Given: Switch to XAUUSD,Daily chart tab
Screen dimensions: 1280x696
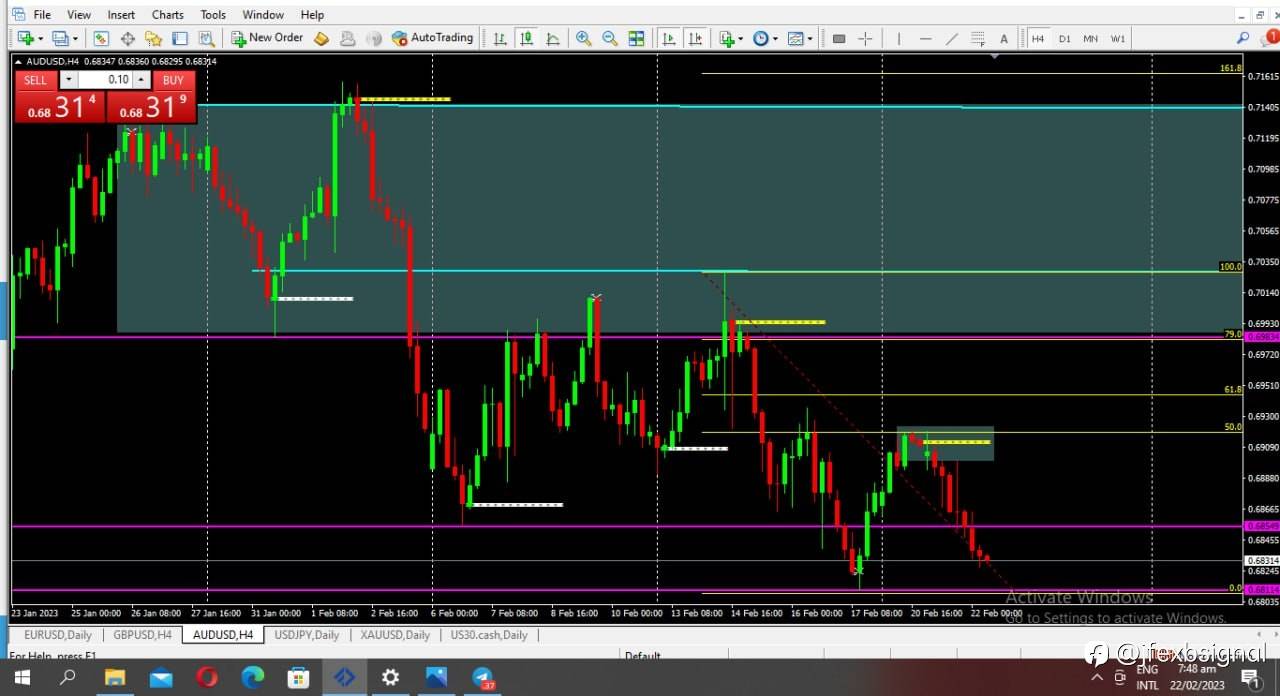Looking at the screenshot, I should pyautogui.click(x=395, y=635).
